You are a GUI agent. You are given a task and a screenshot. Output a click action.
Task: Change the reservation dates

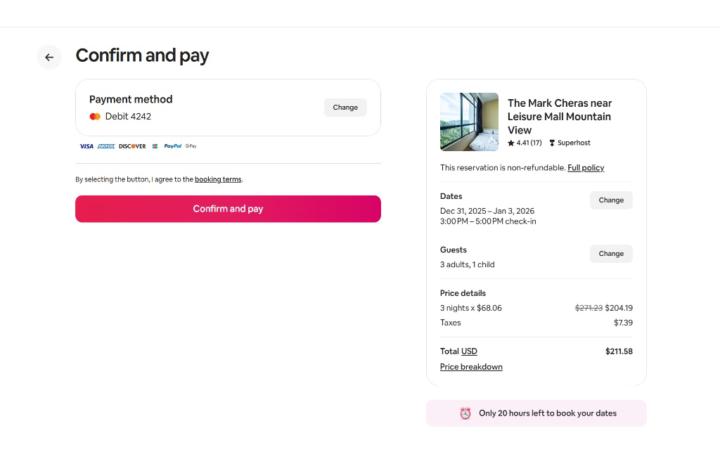pyautogui.click(x=610, y=200)
